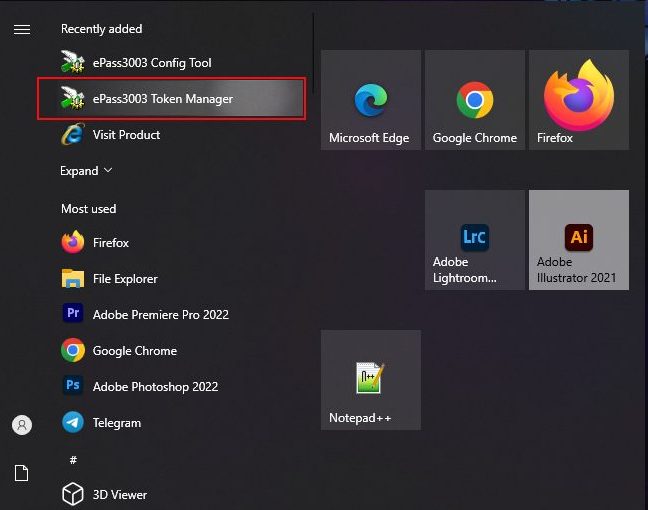Click the Adobe Photoshop Ps icon
Image resolution: width=648 pixels, height=510 pixels.
(x=73, y=385)
